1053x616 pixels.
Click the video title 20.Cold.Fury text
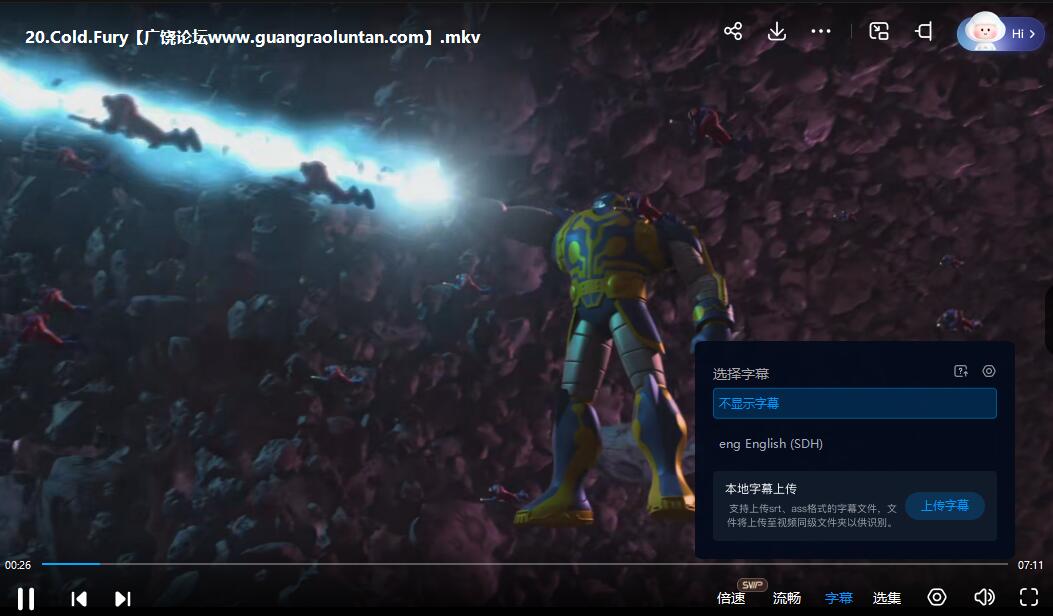coord(253,37)
